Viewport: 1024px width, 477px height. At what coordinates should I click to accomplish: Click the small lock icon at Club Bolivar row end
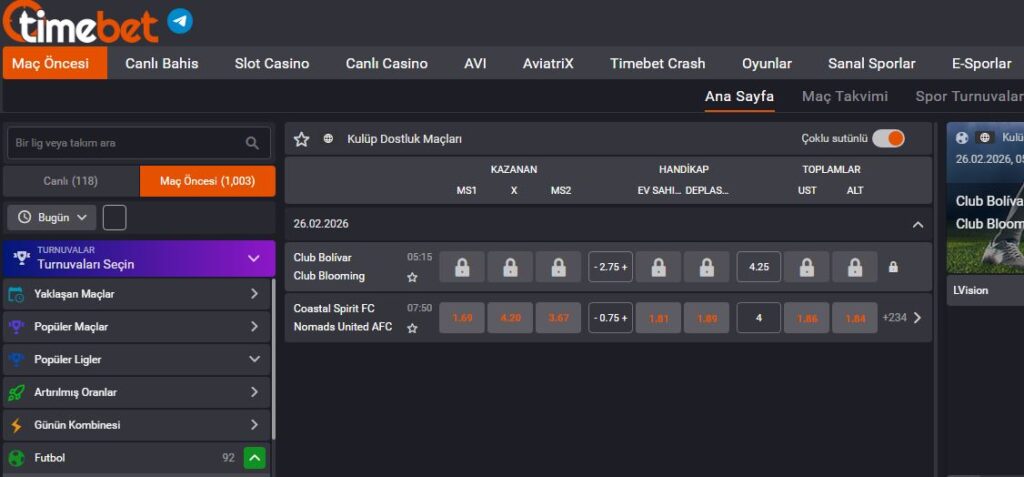click(893, 267)
